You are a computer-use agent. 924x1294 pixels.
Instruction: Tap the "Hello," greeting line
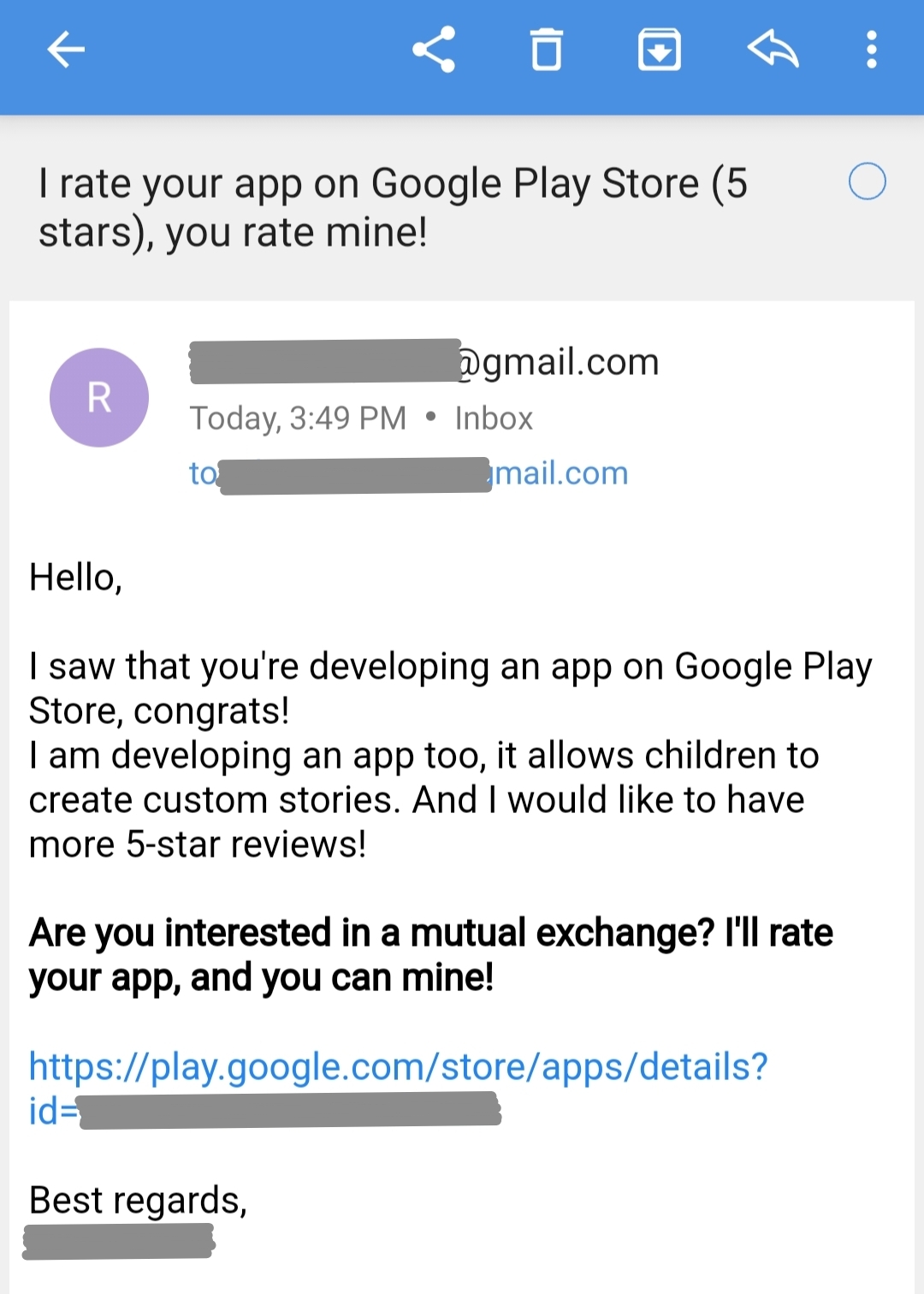(x=75, y=578)
